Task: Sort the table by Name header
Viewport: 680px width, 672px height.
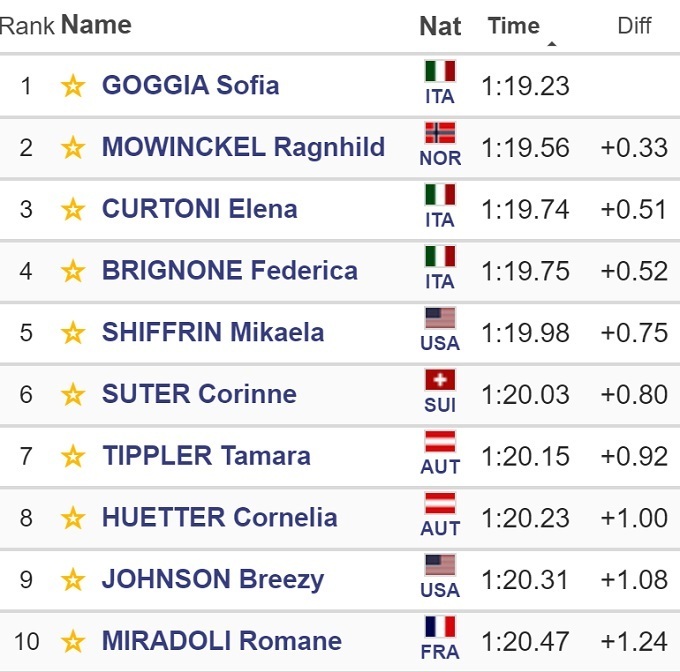Action: click(x=96, y=25)
